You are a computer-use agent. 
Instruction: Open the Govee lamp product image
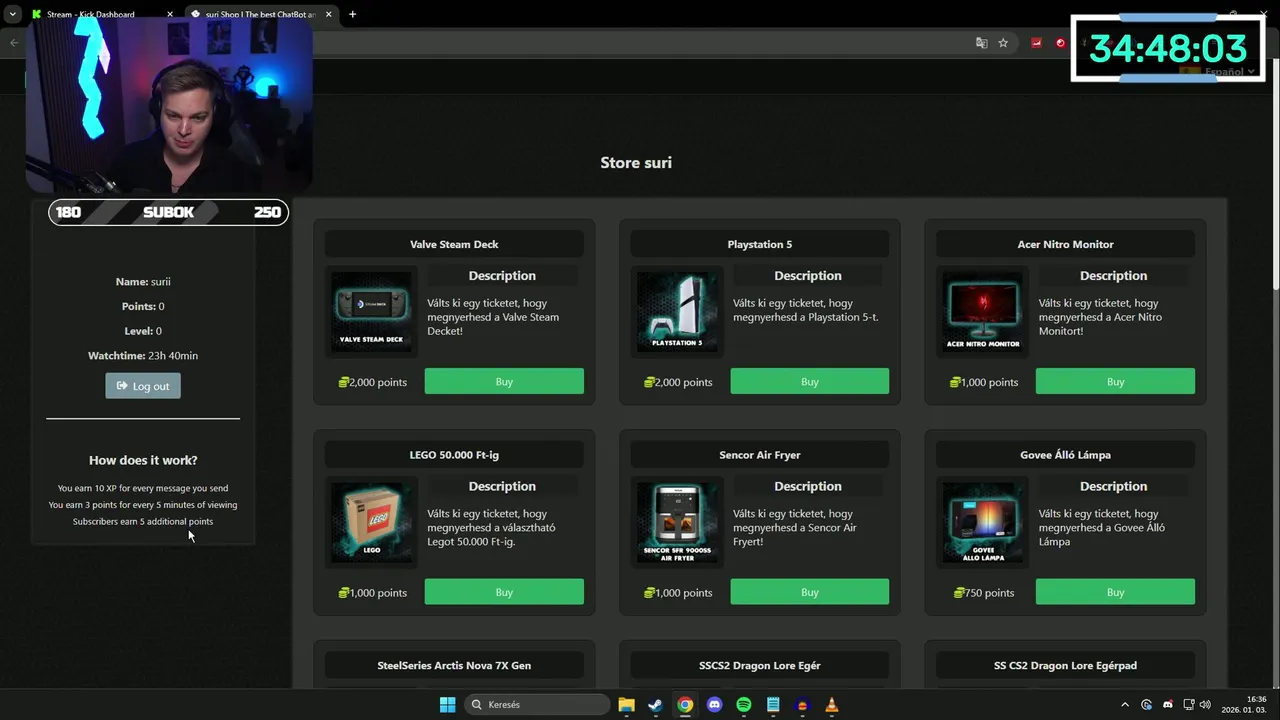pos(983,522)
